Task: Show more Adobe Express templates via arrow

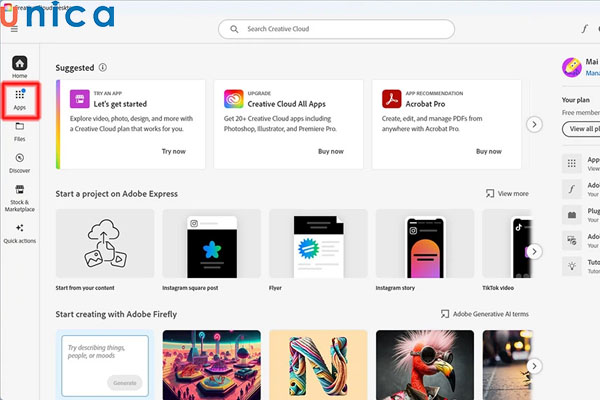Action: pos(535,251)
